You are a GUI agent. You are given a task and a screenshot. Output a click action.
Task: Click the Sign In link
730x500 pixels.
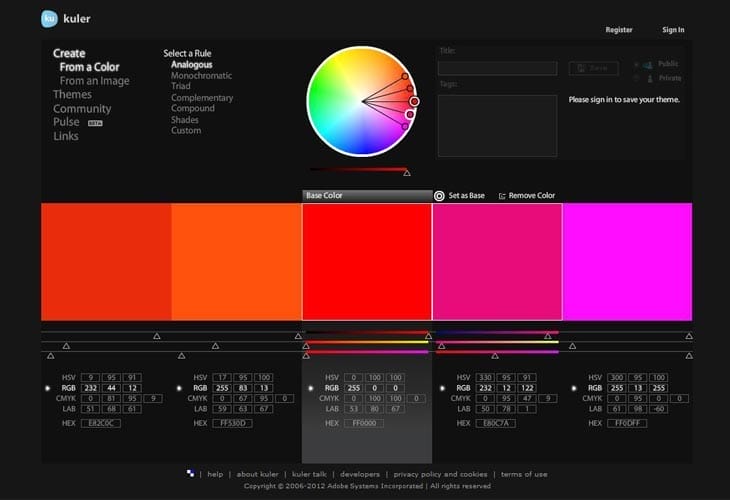(673, 30)
